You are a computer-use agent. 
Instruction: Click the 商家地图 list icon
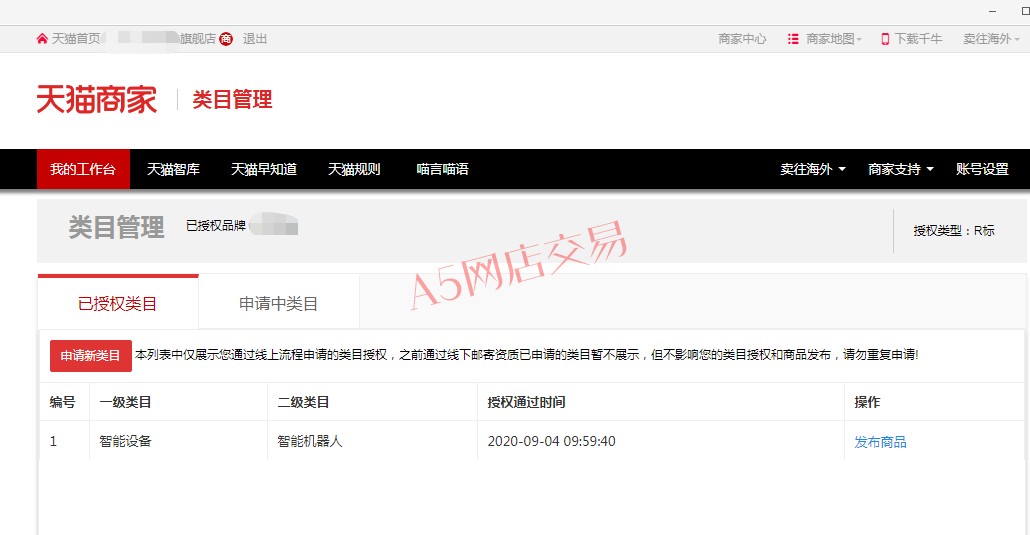[x=793, y=39]
